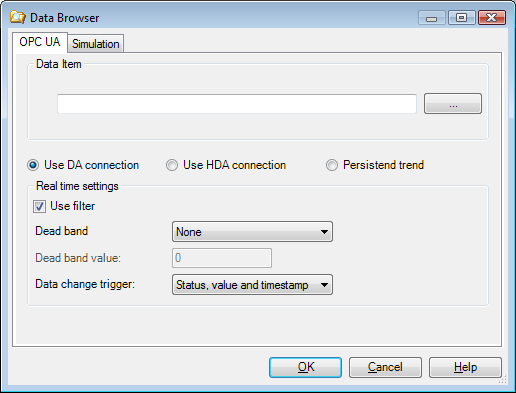This screenshot has height=393, width=516.
Task: Click the Cancel button
Action: (x=385, y=367)
